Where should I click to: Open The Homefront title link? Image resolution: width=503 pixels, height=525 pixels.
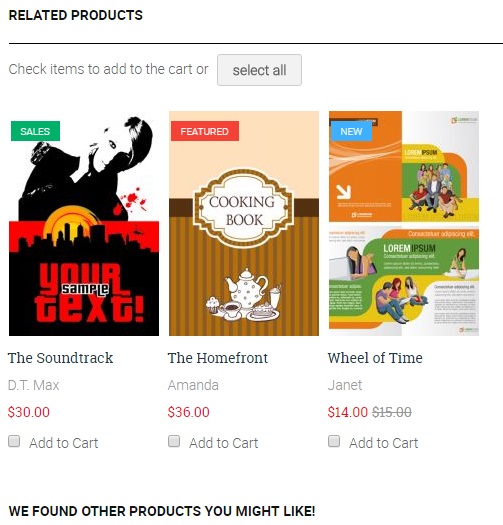coord(218,358)
